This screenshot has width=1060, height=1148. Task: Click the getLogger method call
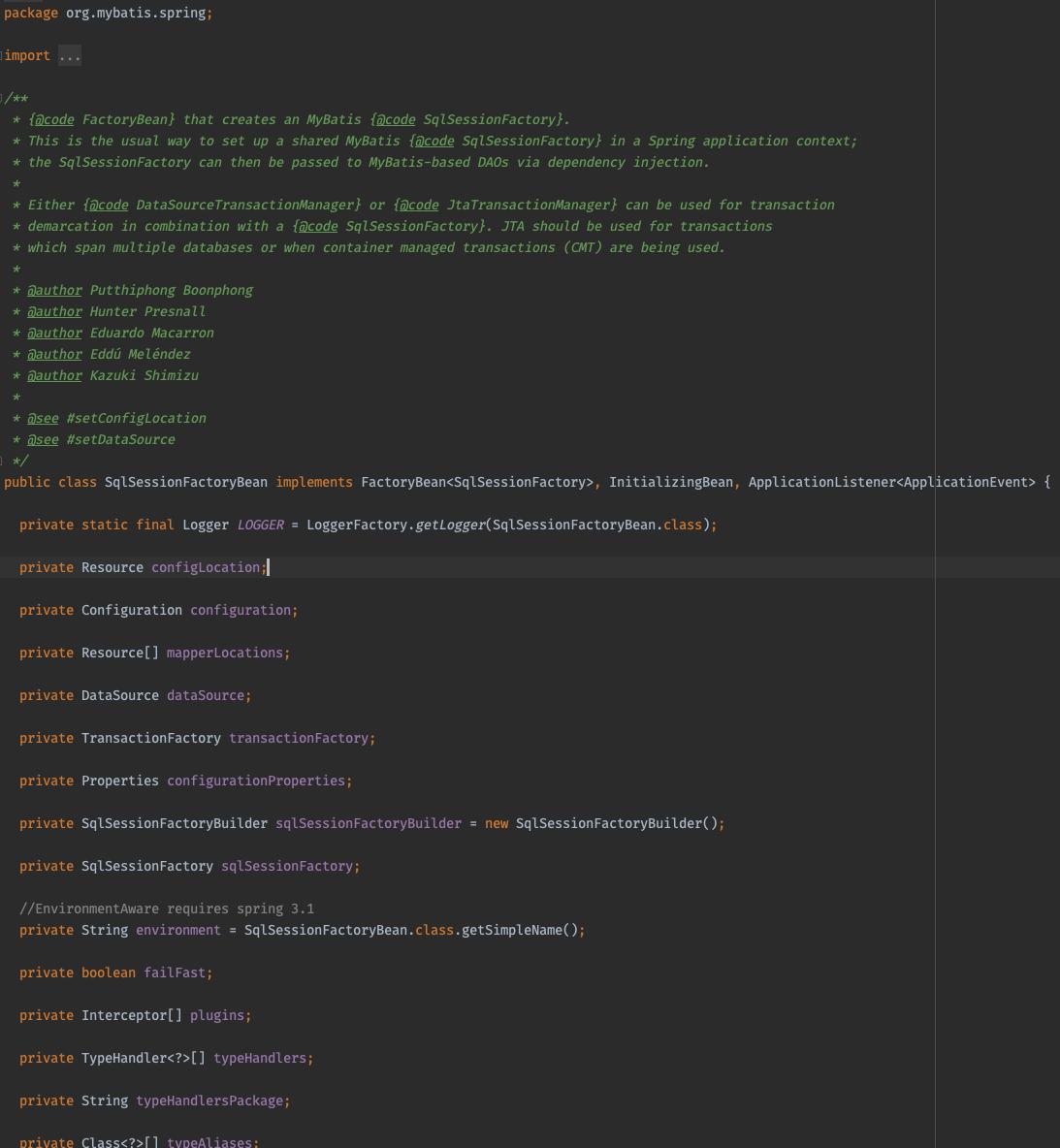[450, 525]
